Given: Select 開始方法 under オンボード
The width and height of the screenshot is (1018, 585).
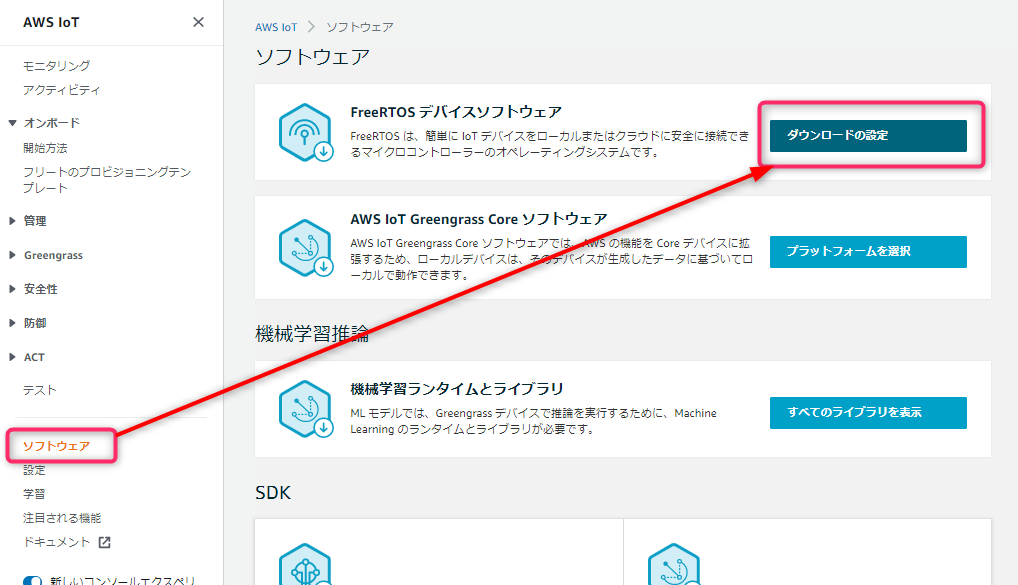Looking at the screenshot, I should 45,148.
